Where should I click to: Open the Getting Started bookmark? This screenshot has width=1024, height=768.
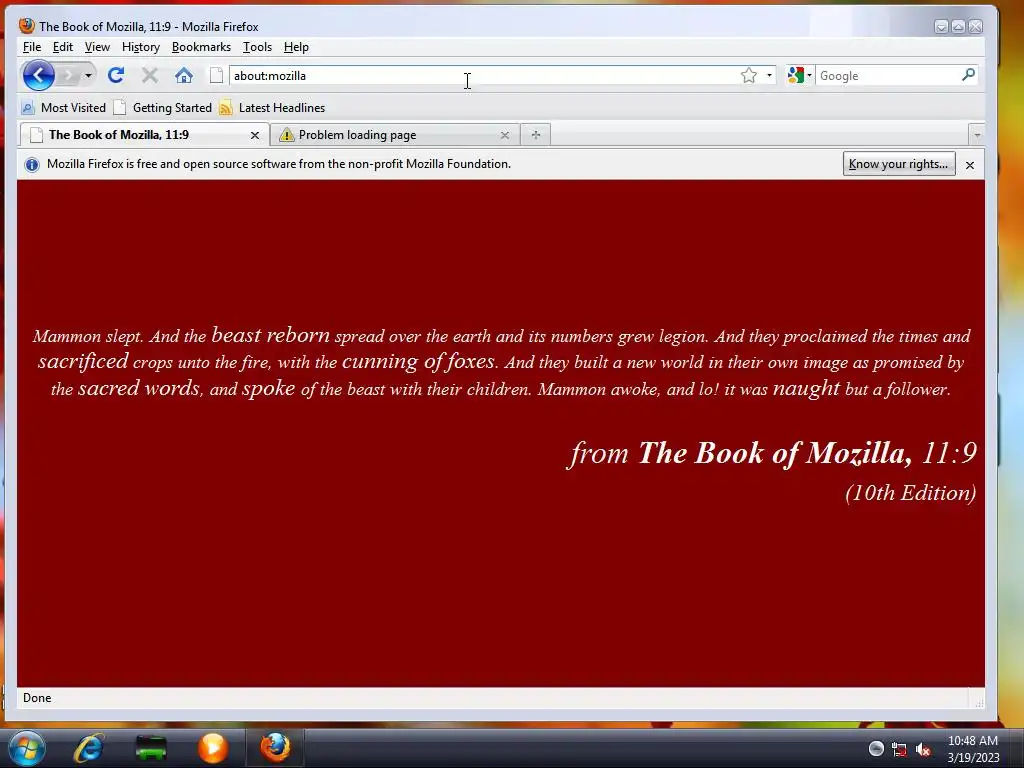pyautogui.click(x=163, y=108)
